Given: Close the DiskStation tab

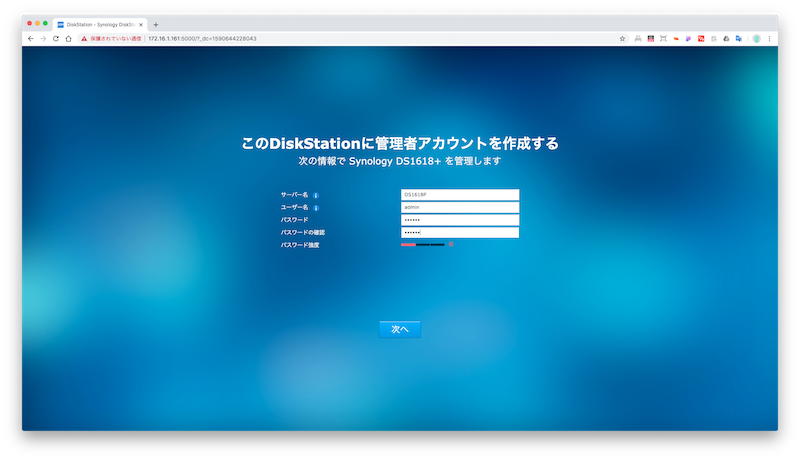Looking at the screenshot, I should 141,24.
